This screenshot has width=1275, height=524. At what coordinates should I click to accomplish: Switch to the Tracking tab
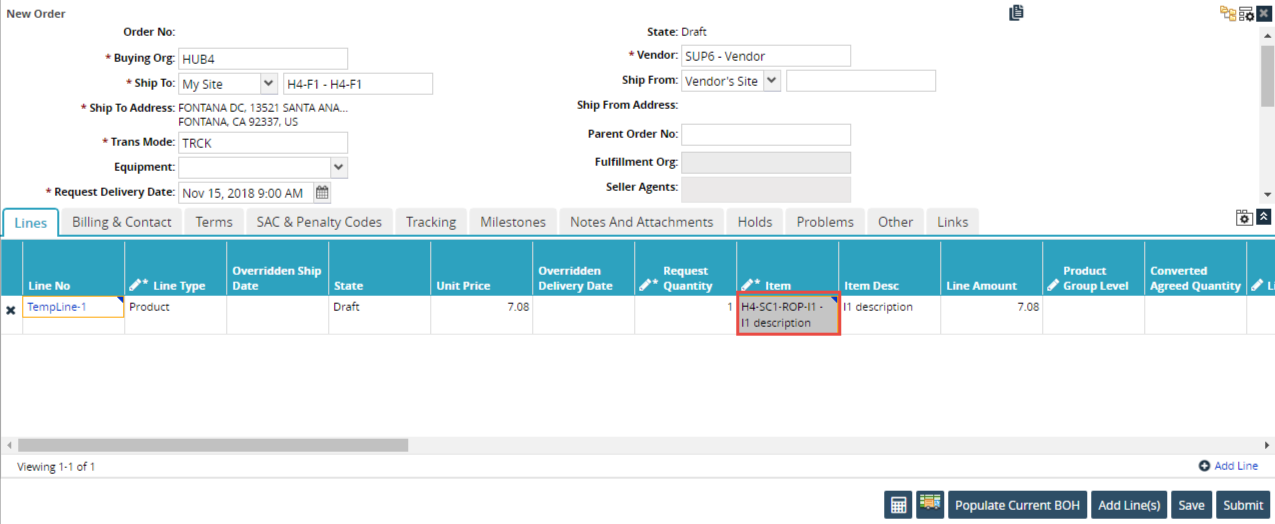[431, 222]
